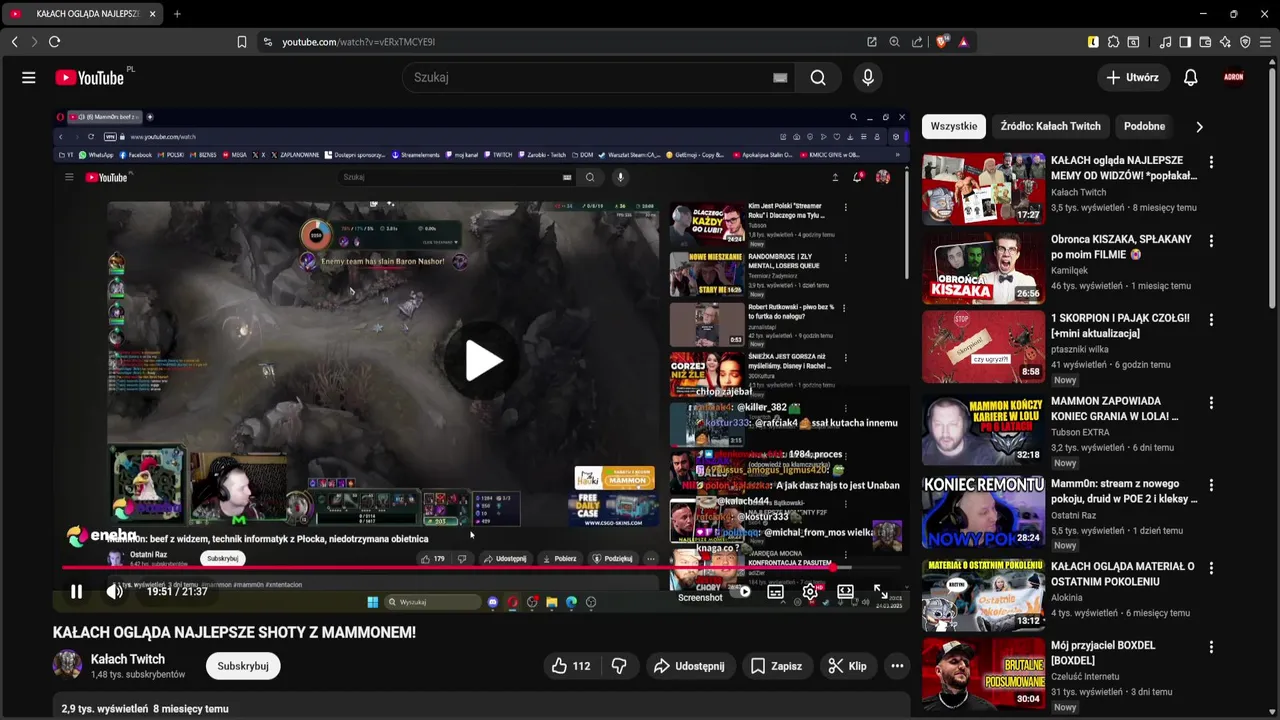1280x720 pixels.
Task: Open the Brave Shields lion icon
Action: pos(941,42)
